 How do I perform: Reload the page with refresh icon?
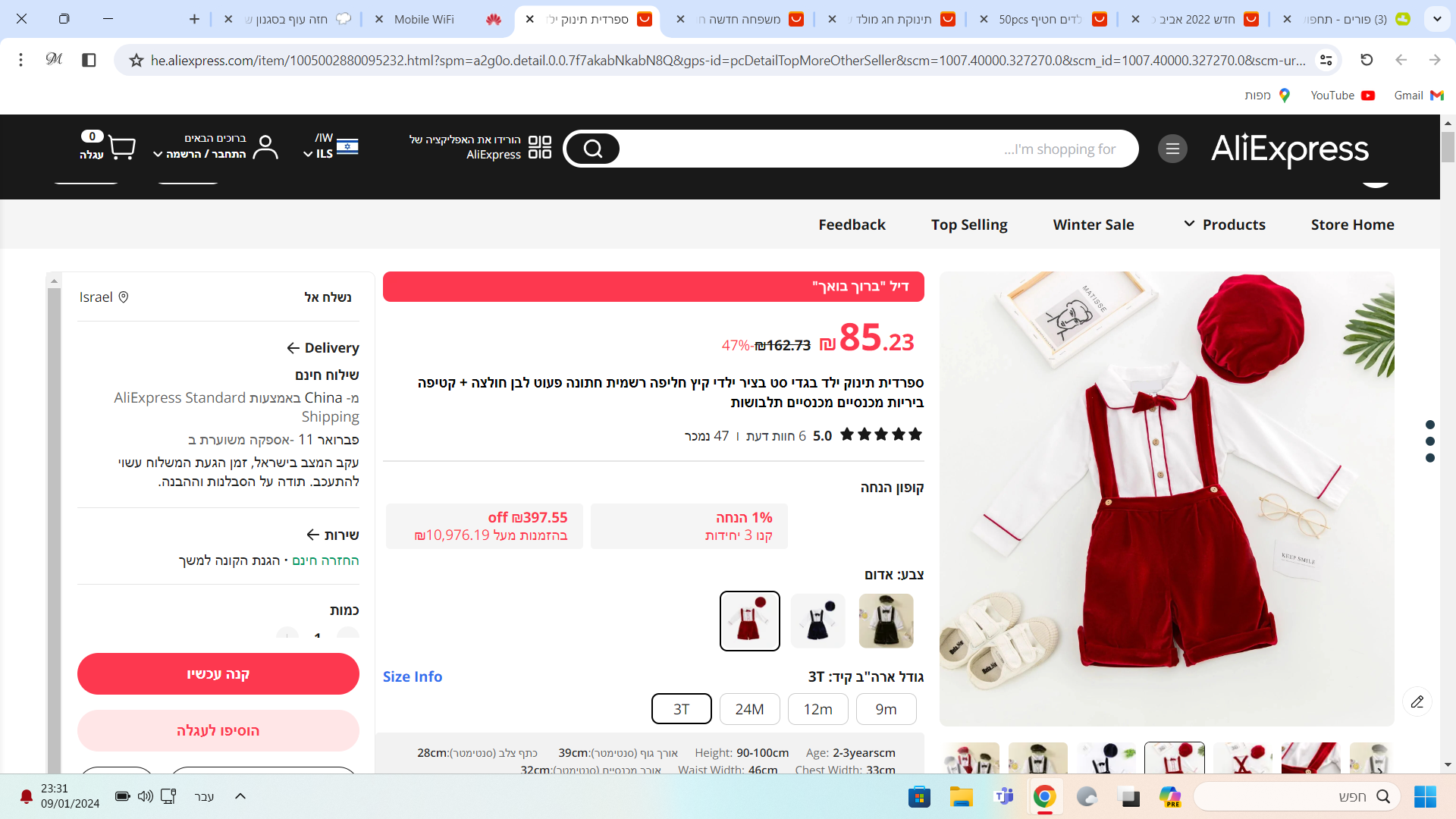coord(1367,60)
